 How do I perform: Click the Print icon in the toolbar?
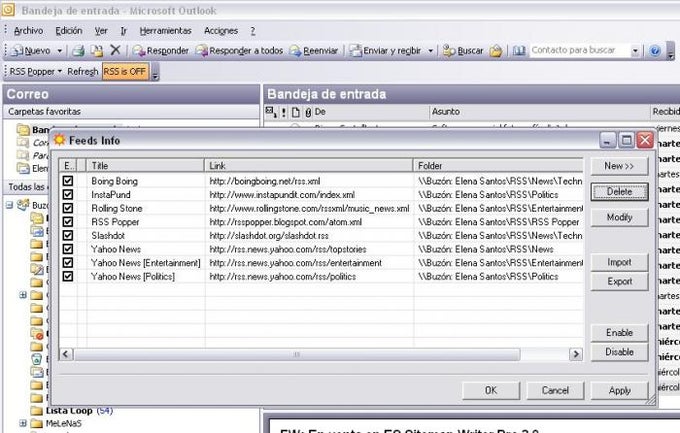[x=78, y=51]
